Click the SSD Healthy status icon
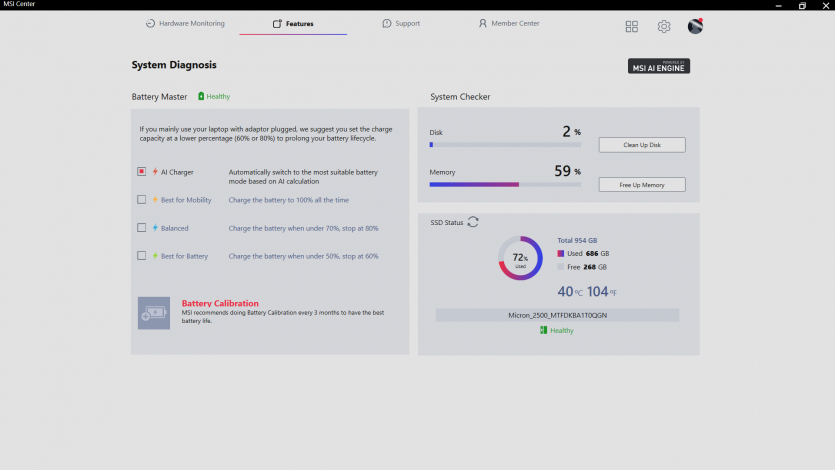Image resolution: width=835 pixels, height=470 pixels. point(544,330)
